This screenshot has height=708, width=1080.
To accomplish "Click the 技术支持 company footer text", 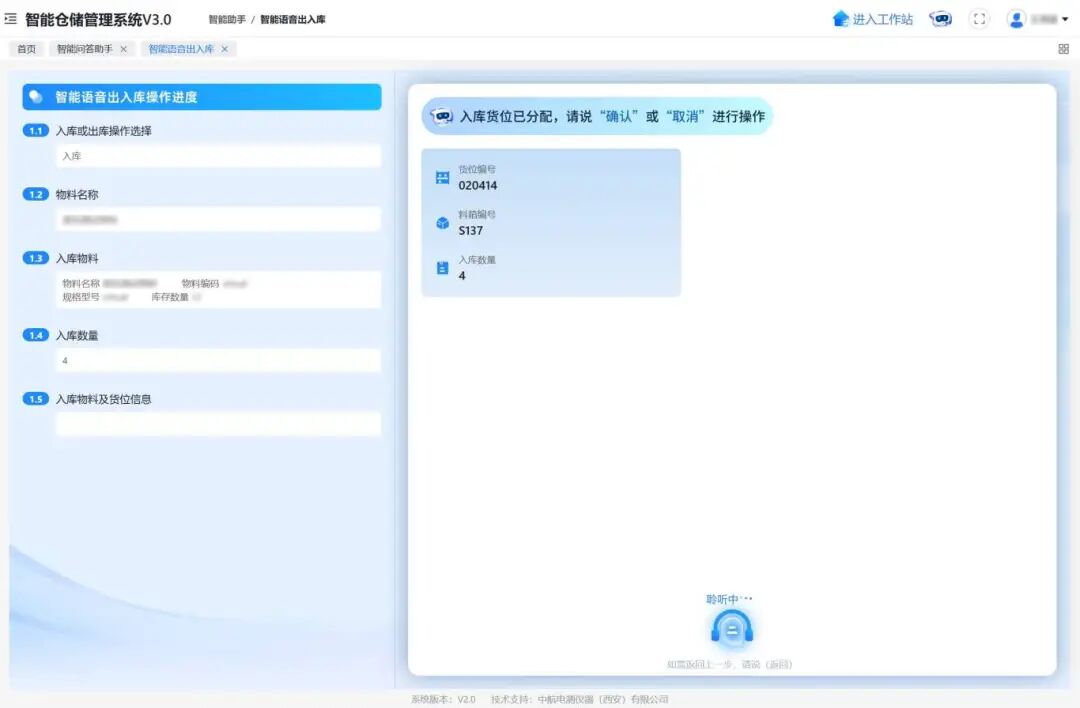I will (579, 699).
